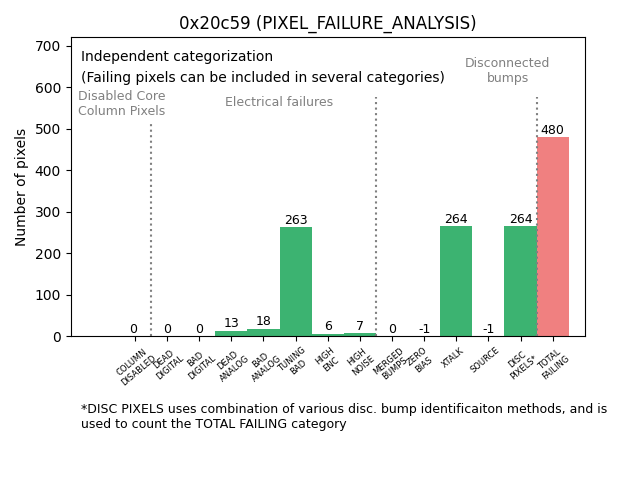Click the green TUNING BAD bar
Screen dimensions: 640x480
click(x=296, y=282)
